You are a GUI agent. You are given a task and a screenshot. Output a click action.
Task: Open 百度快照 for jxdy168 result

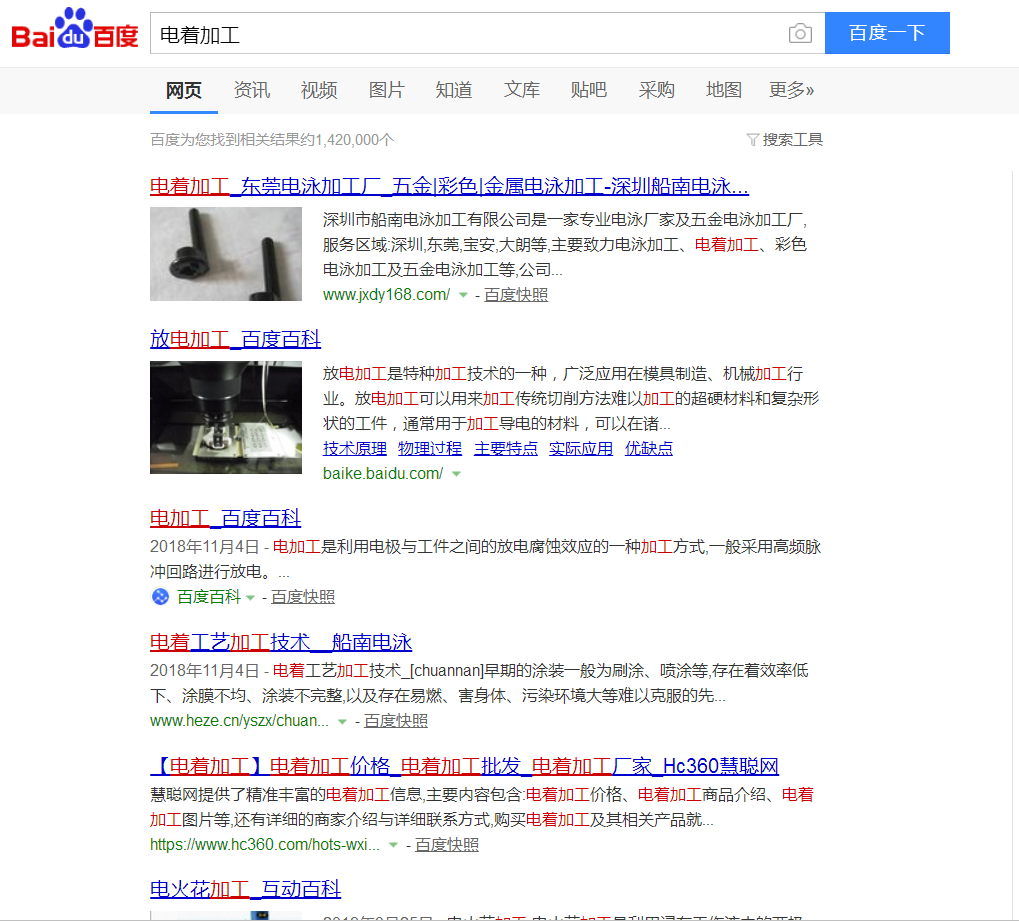516,295
